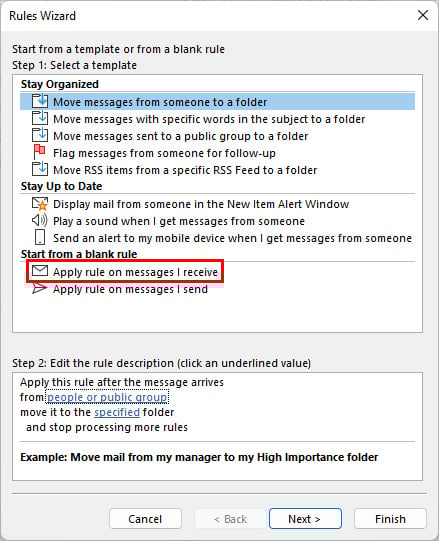Viewport: 439px width, 541px height.
Task: Click the paper plane icon for messages I send
Action: click(x=39, y=288)
